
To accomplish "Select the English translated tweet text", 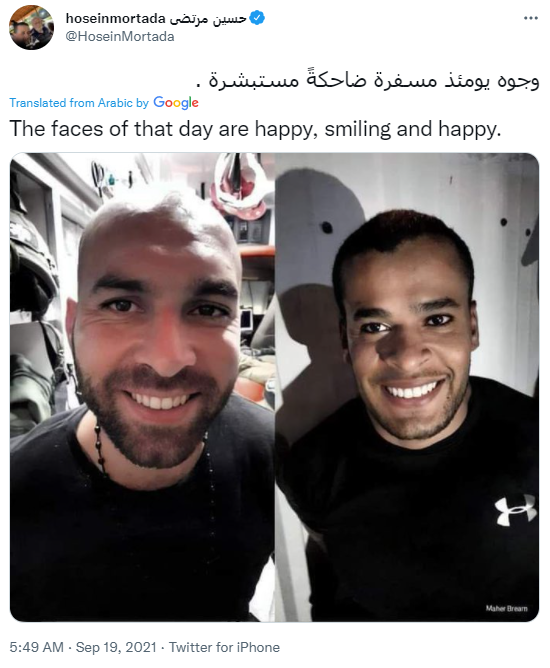I will pos(255,129).
